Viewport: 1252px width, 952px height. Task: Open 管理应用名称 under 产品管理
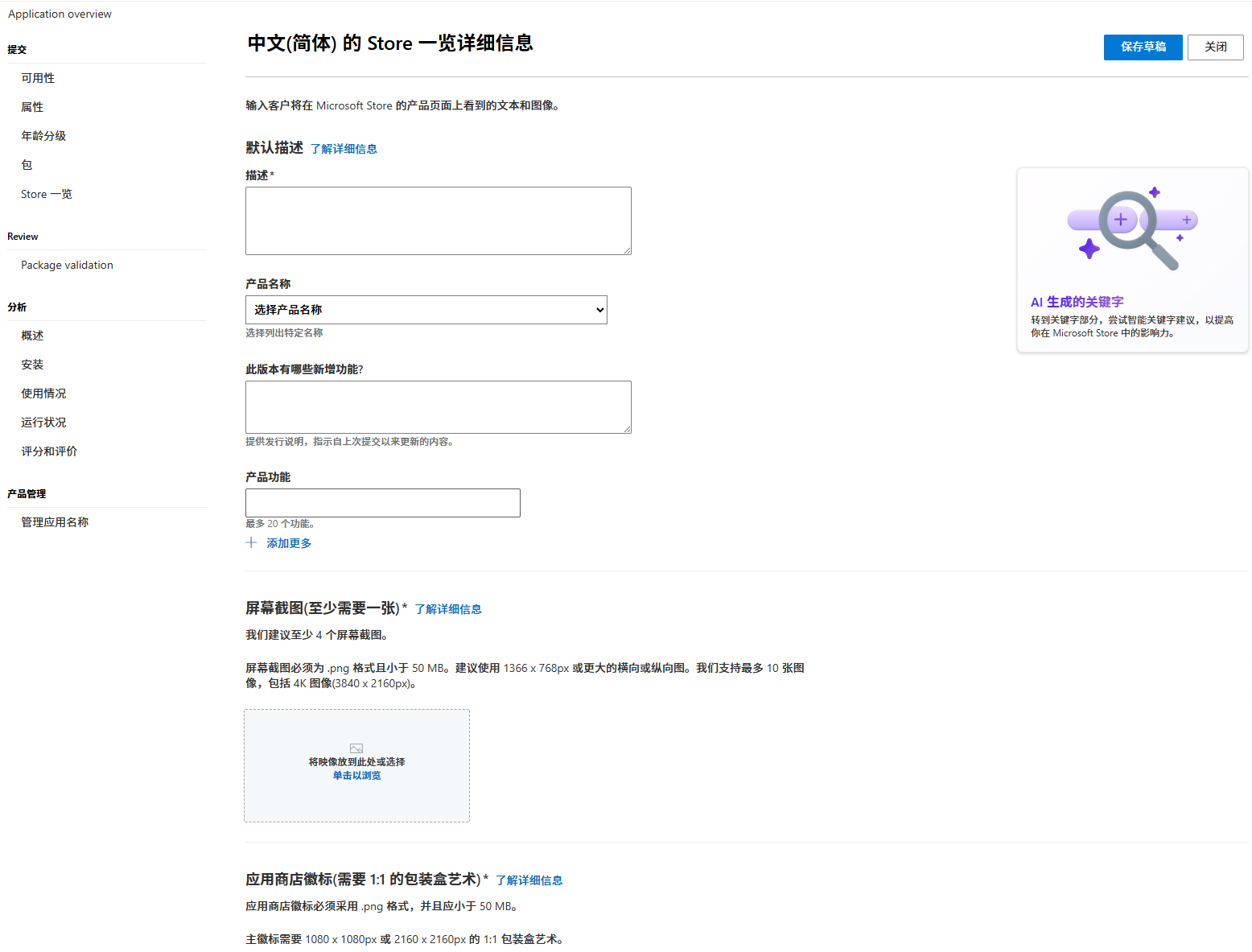pos(54,521)
